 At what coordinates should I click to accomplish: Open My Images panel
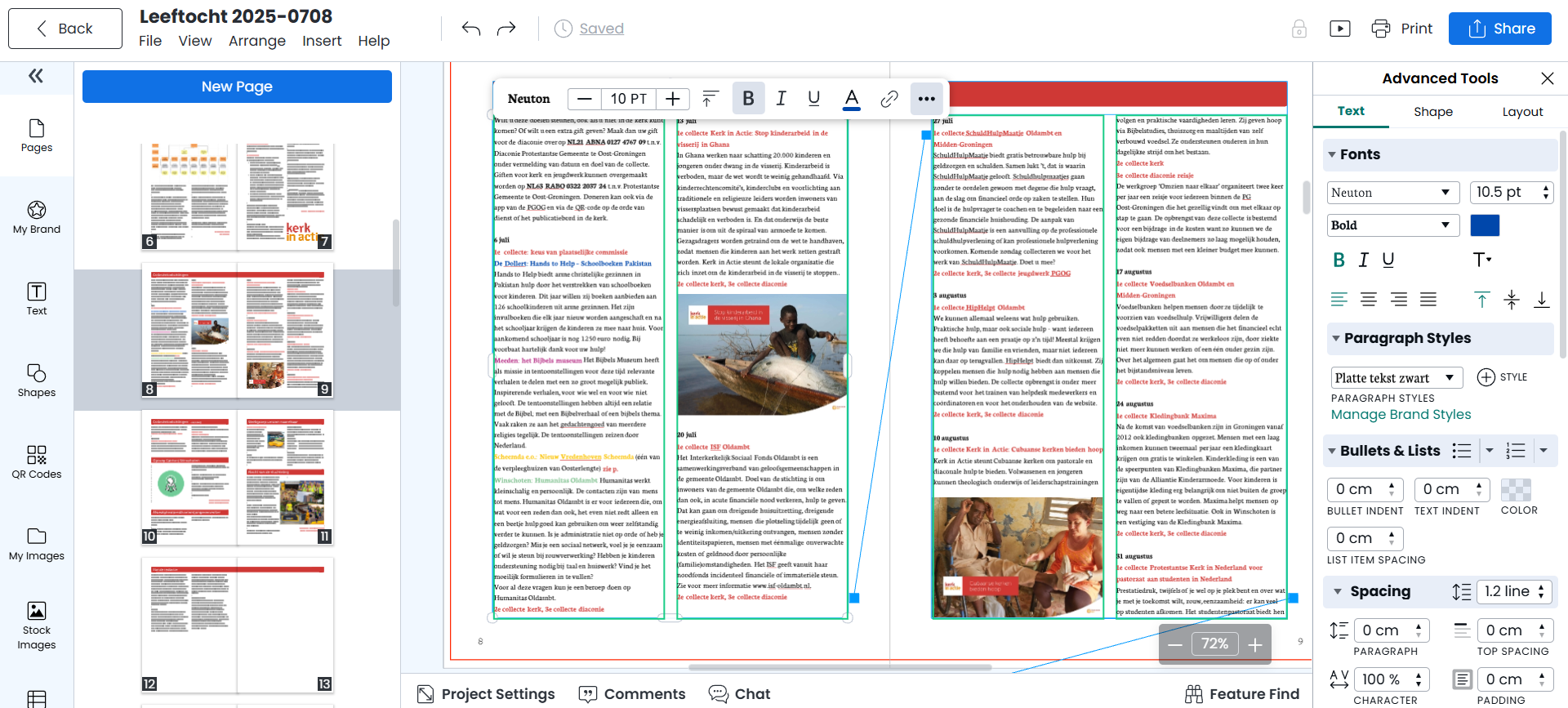click(37, 544)
